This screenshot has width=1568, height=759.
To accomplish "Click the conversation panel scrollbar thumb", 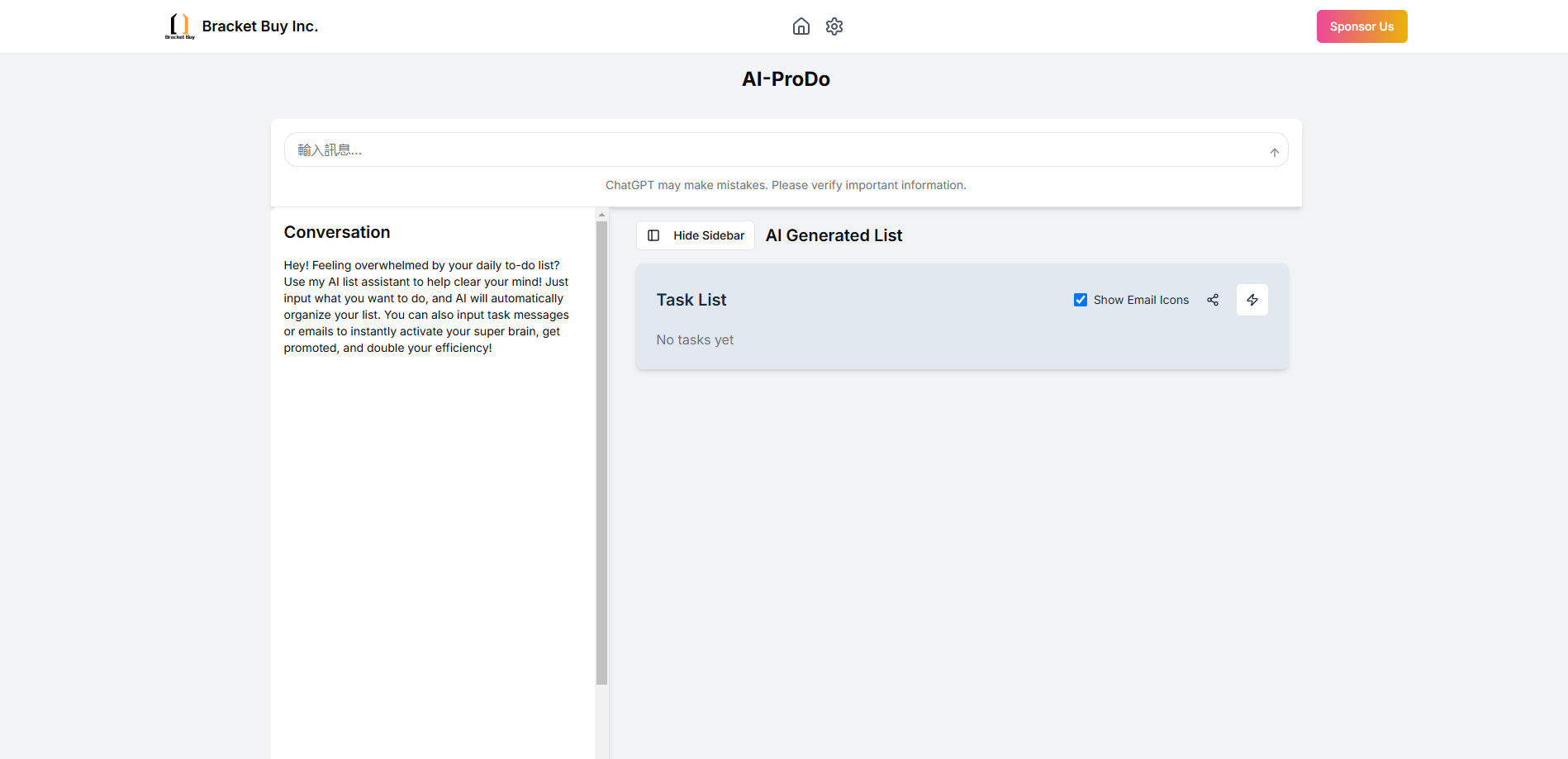I will (x=601, y=453).
